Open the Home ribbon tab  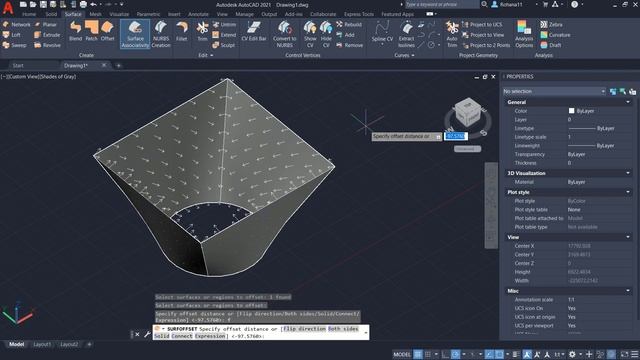29,14
